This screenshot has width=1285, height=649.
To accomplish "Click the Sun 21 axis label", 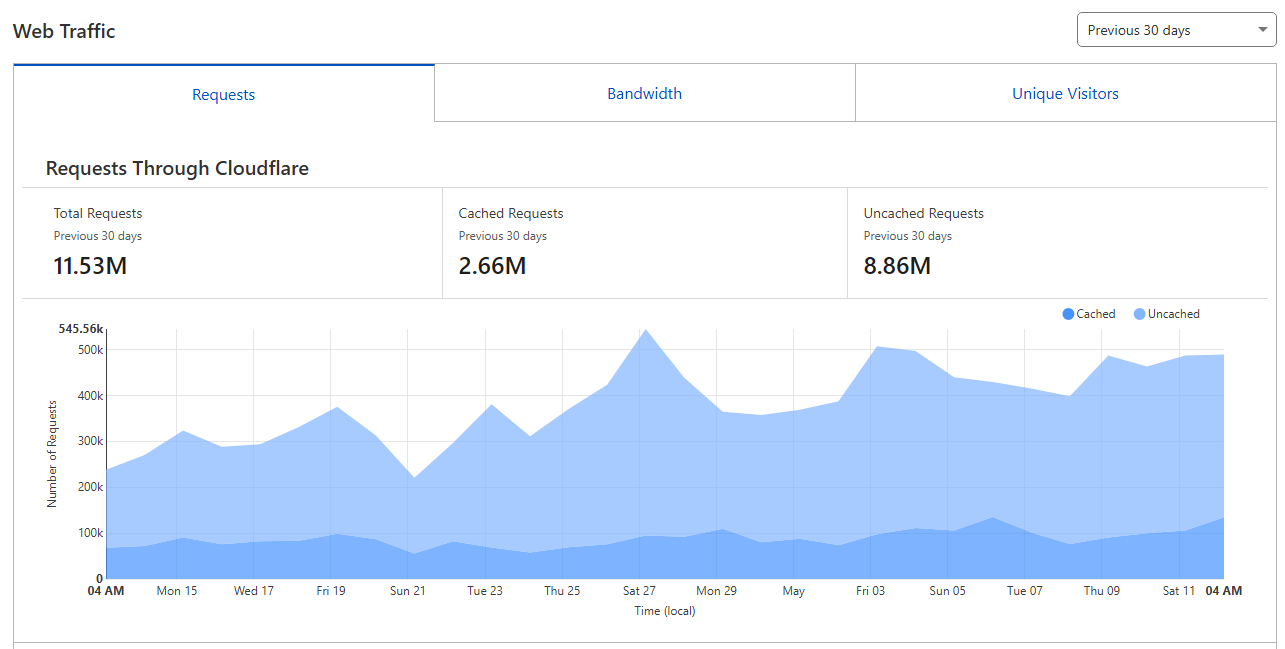I will [408, 591].
